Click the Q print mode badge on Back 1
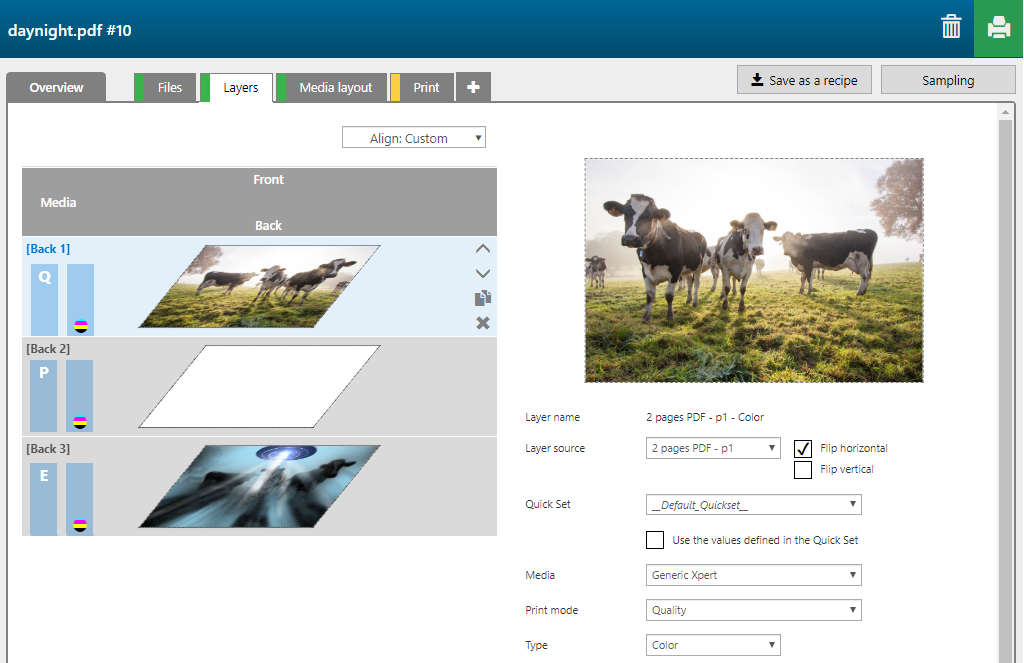 click(44, 279)
